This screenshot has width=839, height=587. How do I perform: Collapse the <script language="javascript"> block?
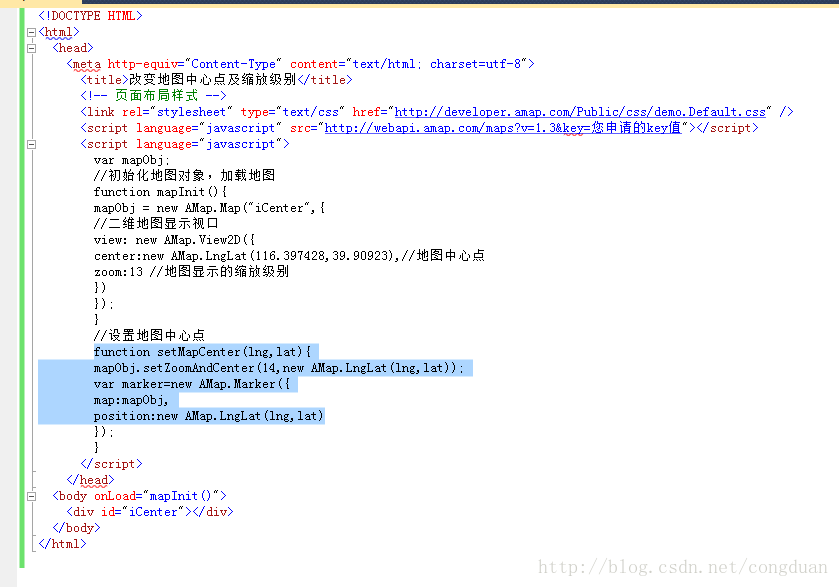coord(32,144)
